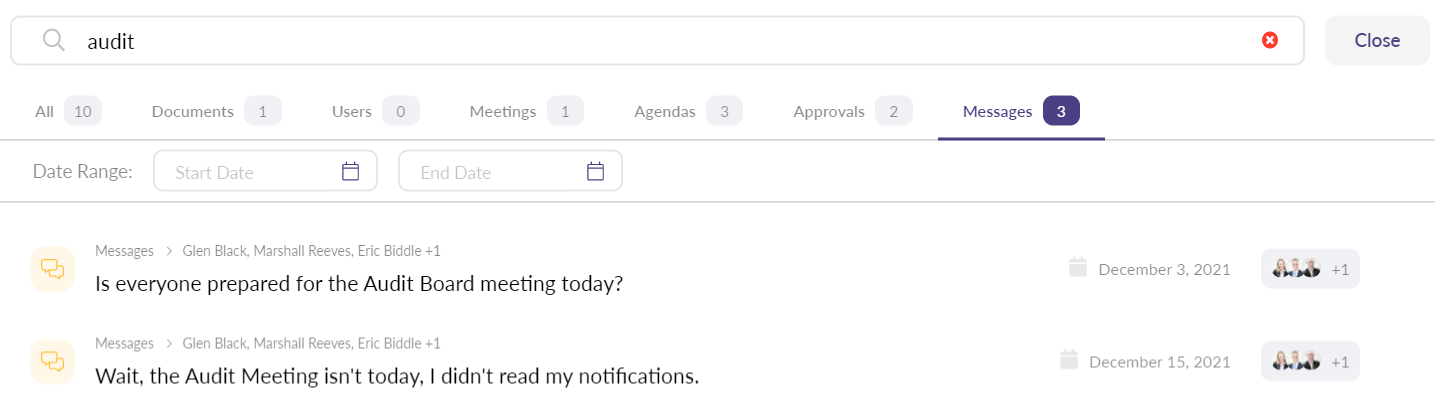
Task: Open the End Date calendar icon
Action: point(595,171)
